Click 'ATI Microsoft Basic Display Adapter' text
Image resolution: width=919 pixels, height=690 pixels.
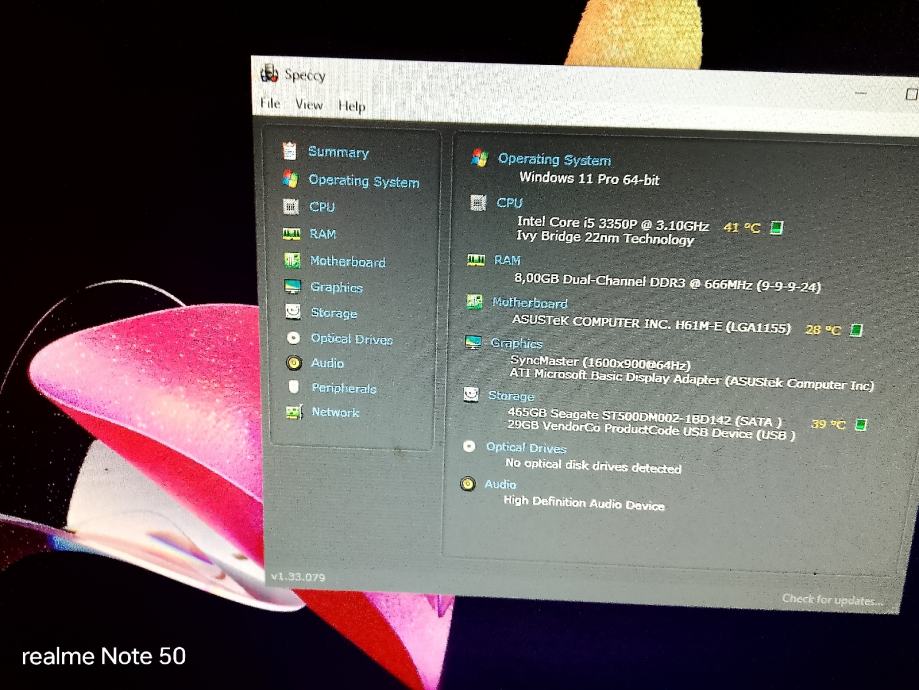615,377
